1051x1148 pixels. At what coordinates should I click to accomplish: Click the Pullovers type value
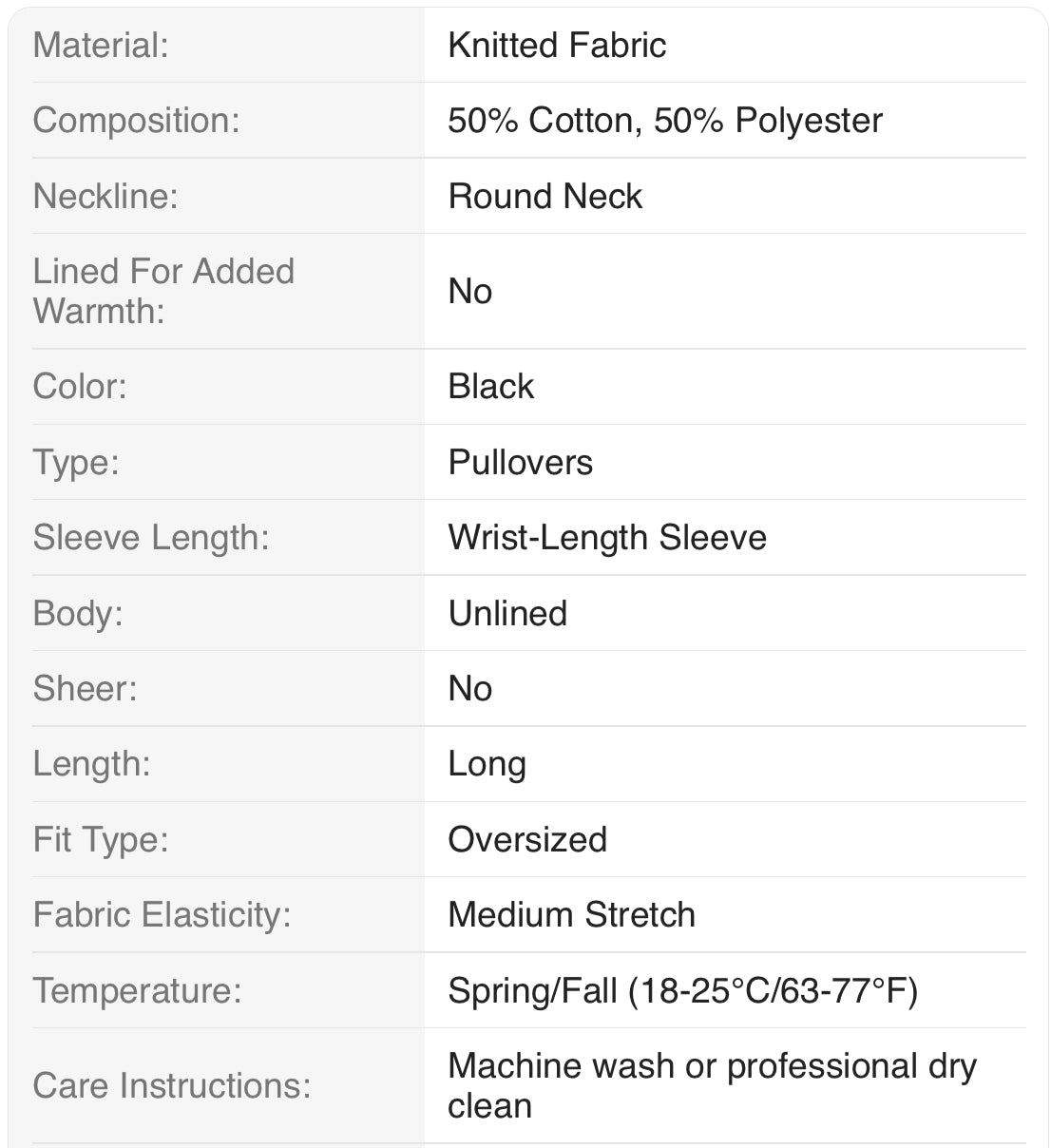[521, 463]
